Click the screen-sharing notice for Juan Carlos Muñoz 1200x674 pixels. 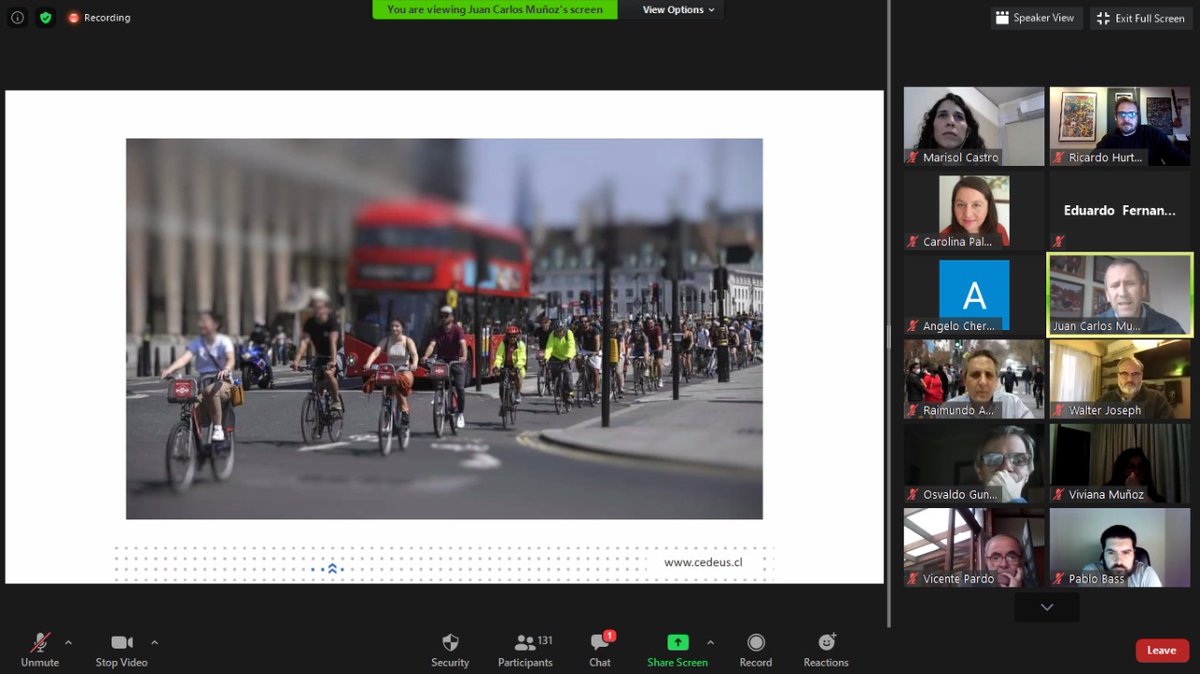tap(495, 10)
